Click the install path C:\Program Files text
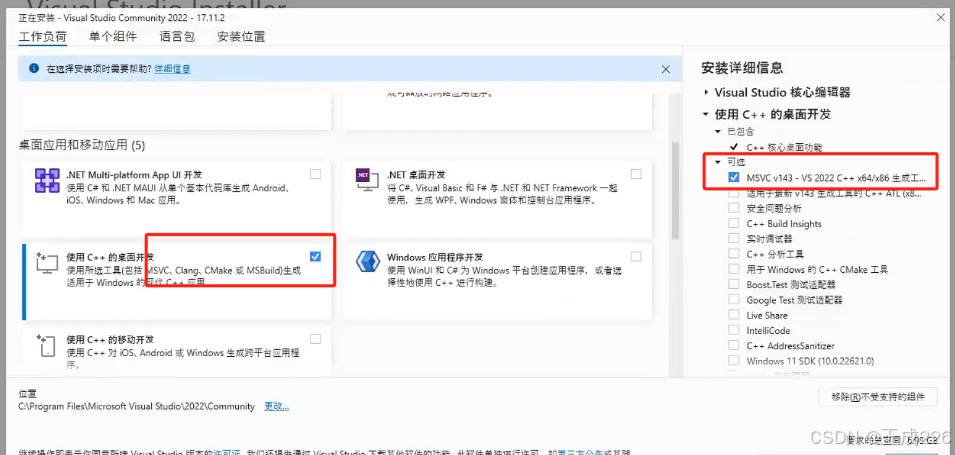 [136, 406]
